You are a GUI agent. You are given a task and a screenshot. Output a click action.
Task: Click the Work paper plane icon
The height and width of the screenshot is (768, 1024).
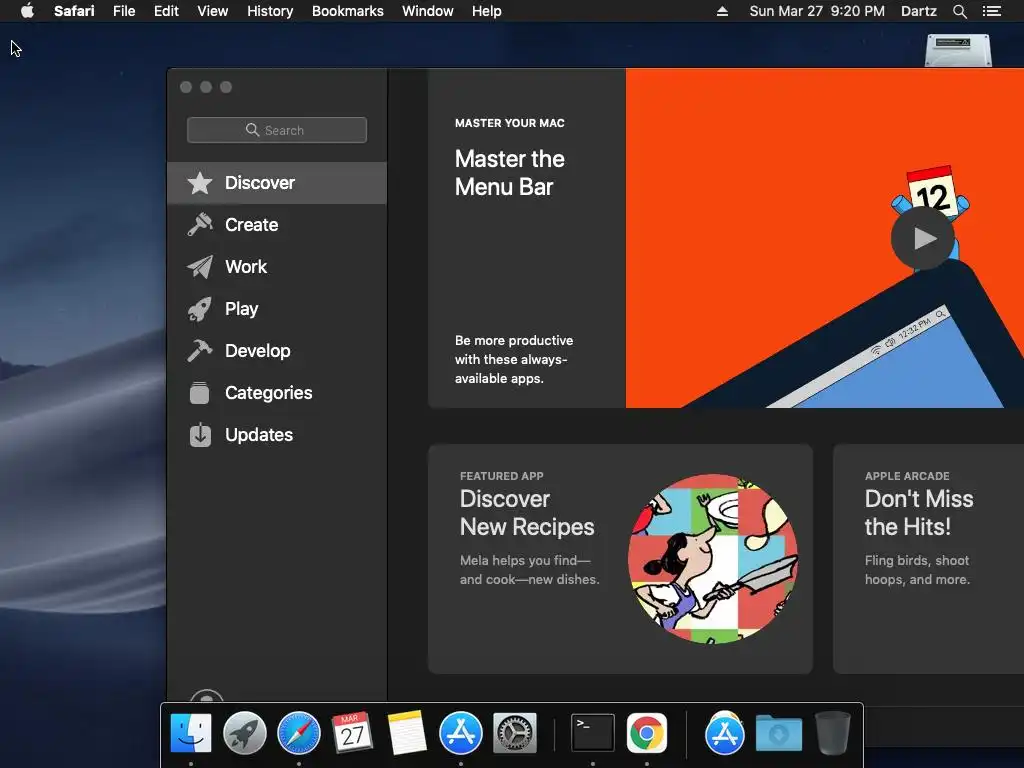point(199,266)
